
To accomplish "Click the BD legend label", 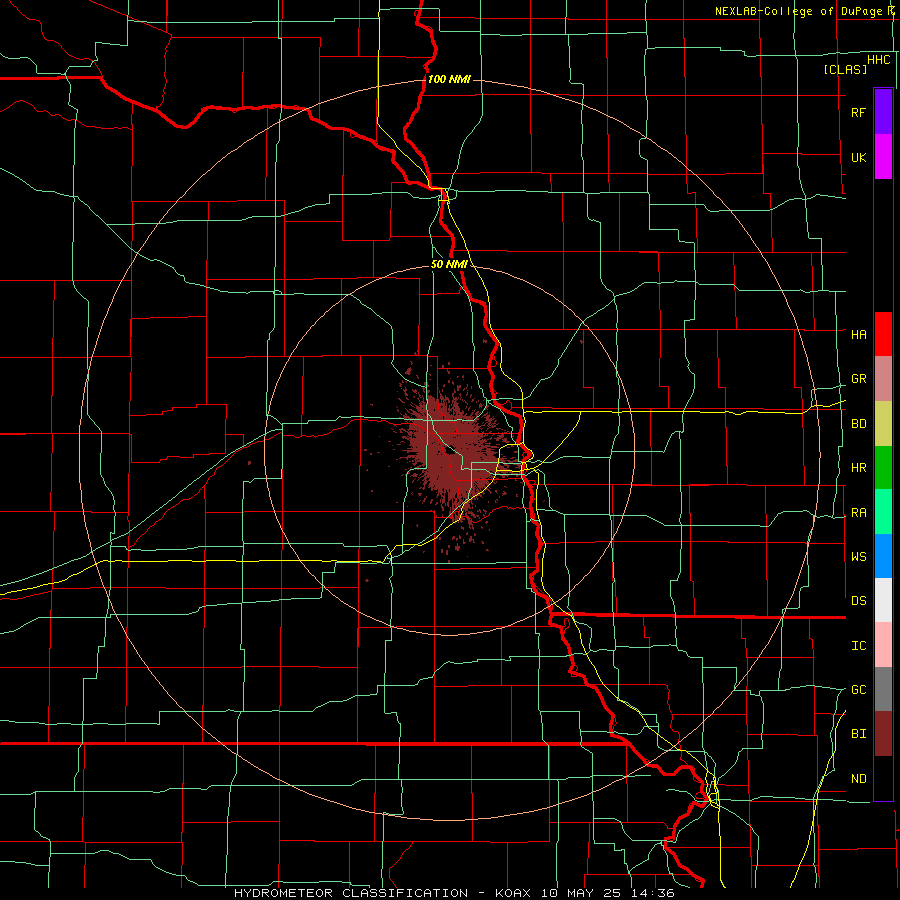I will (858, 424).
